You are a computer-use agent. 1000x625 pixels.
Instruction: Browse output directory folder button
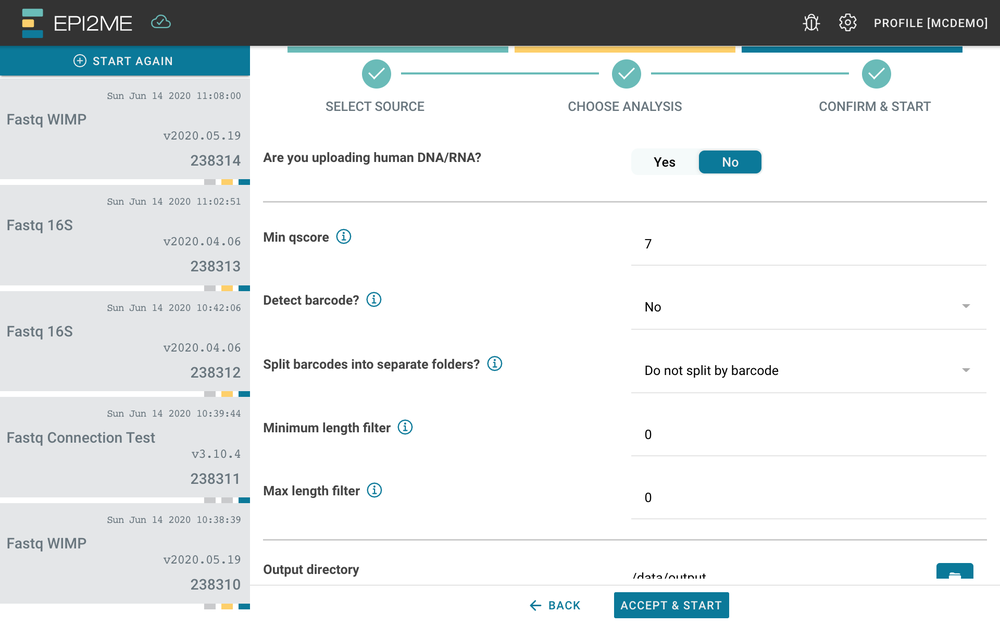(954, 571)
